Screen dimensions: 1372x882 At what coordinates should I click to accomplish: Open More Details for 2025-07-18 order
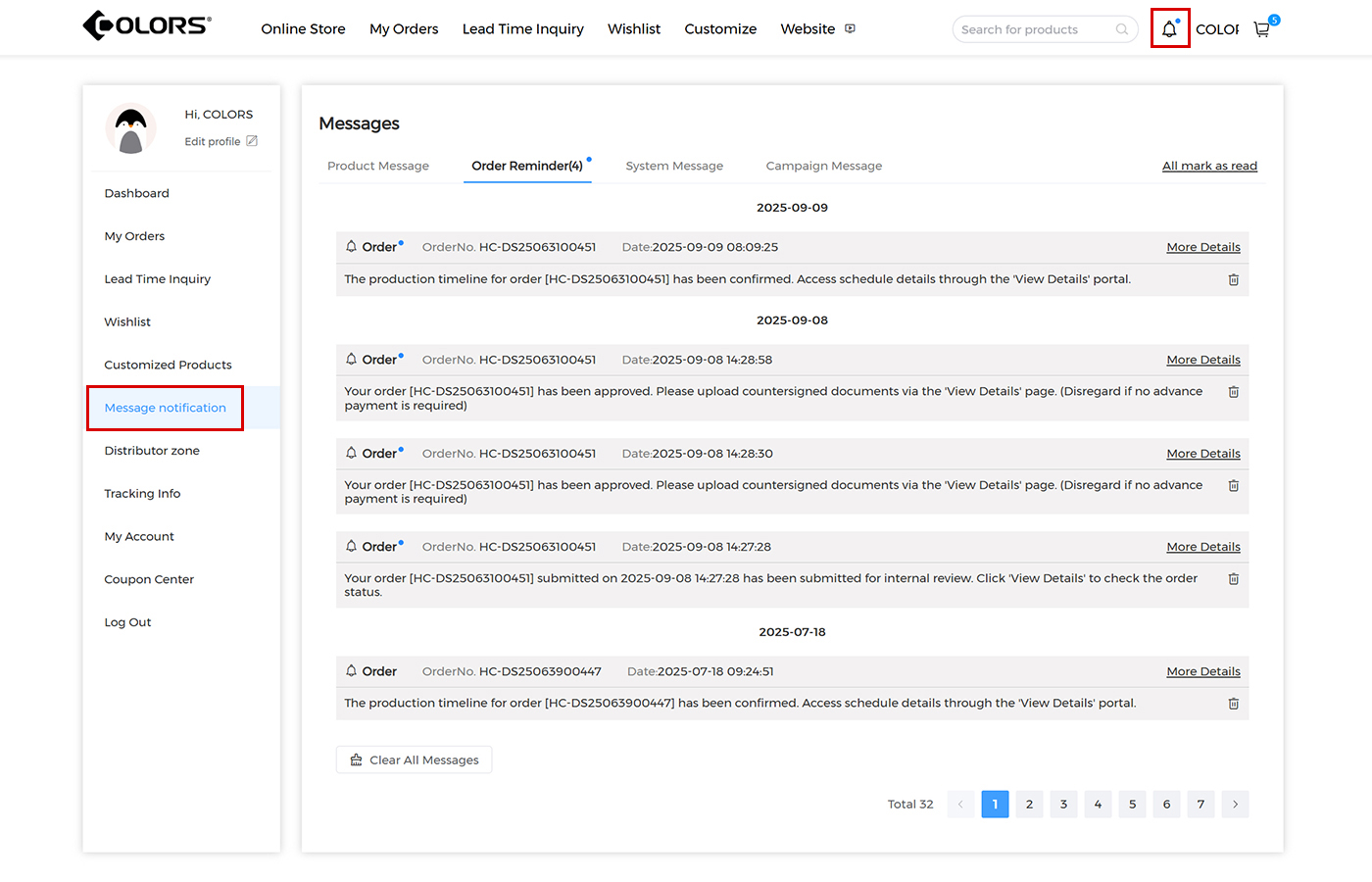point(1202,671)
